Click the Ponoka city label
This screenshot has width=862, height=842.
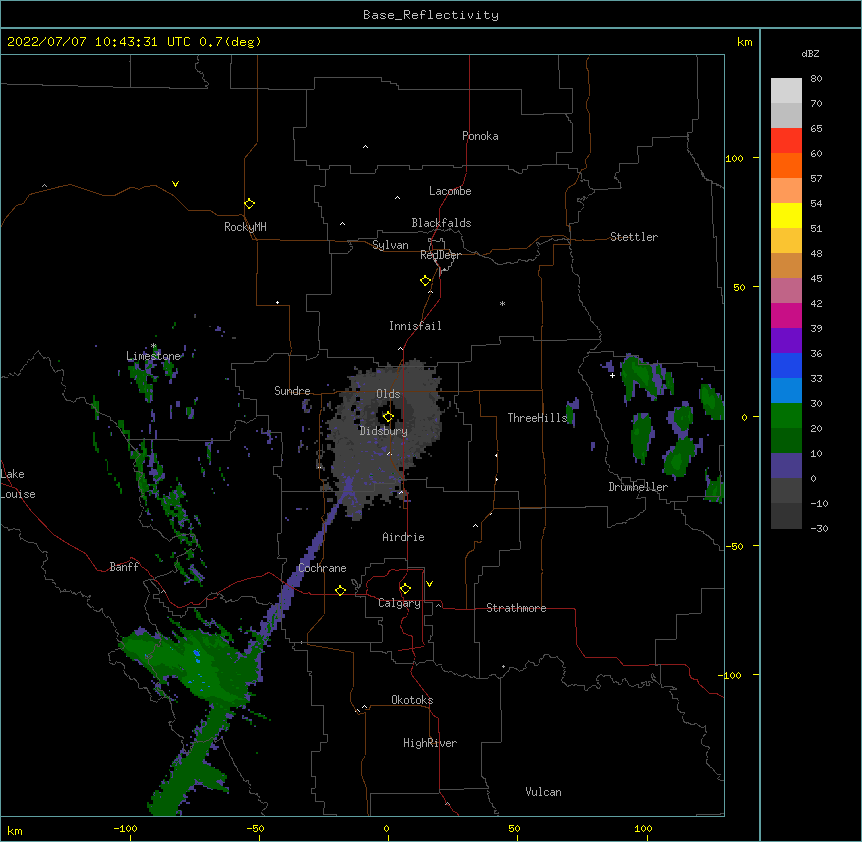coord(480,136)
